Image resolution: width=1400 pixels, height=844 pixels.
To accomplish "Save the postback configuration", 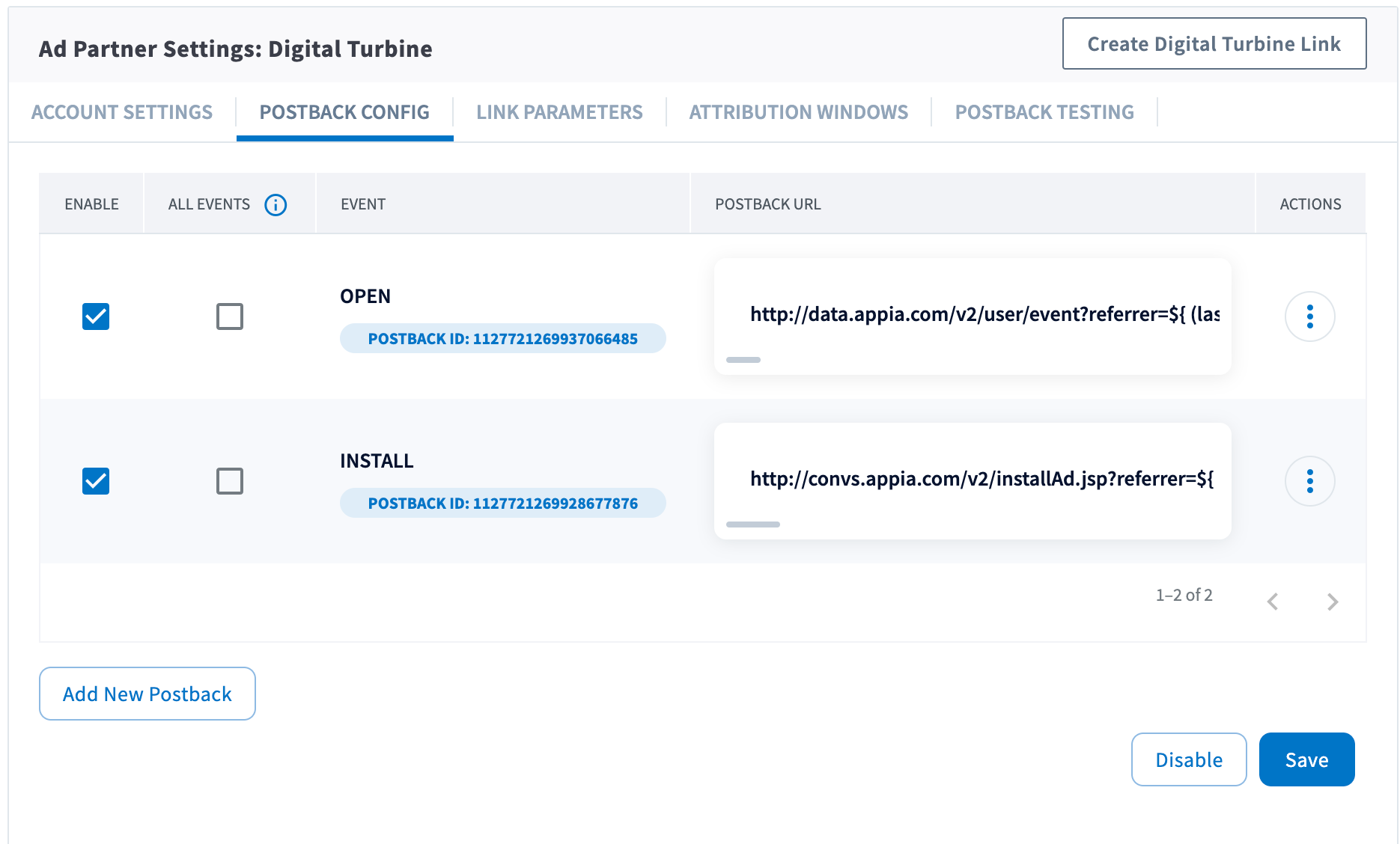I will point(1307,759).
